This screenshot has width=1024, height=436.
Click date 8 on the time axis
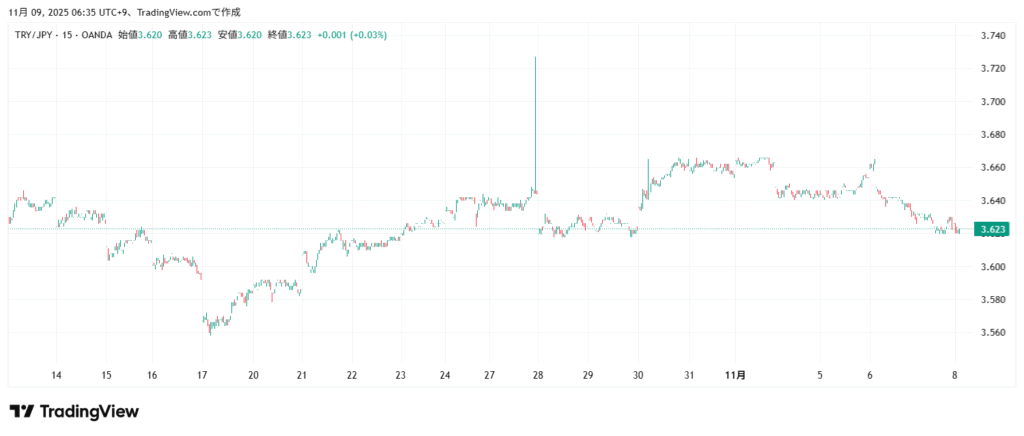[955, 375]
